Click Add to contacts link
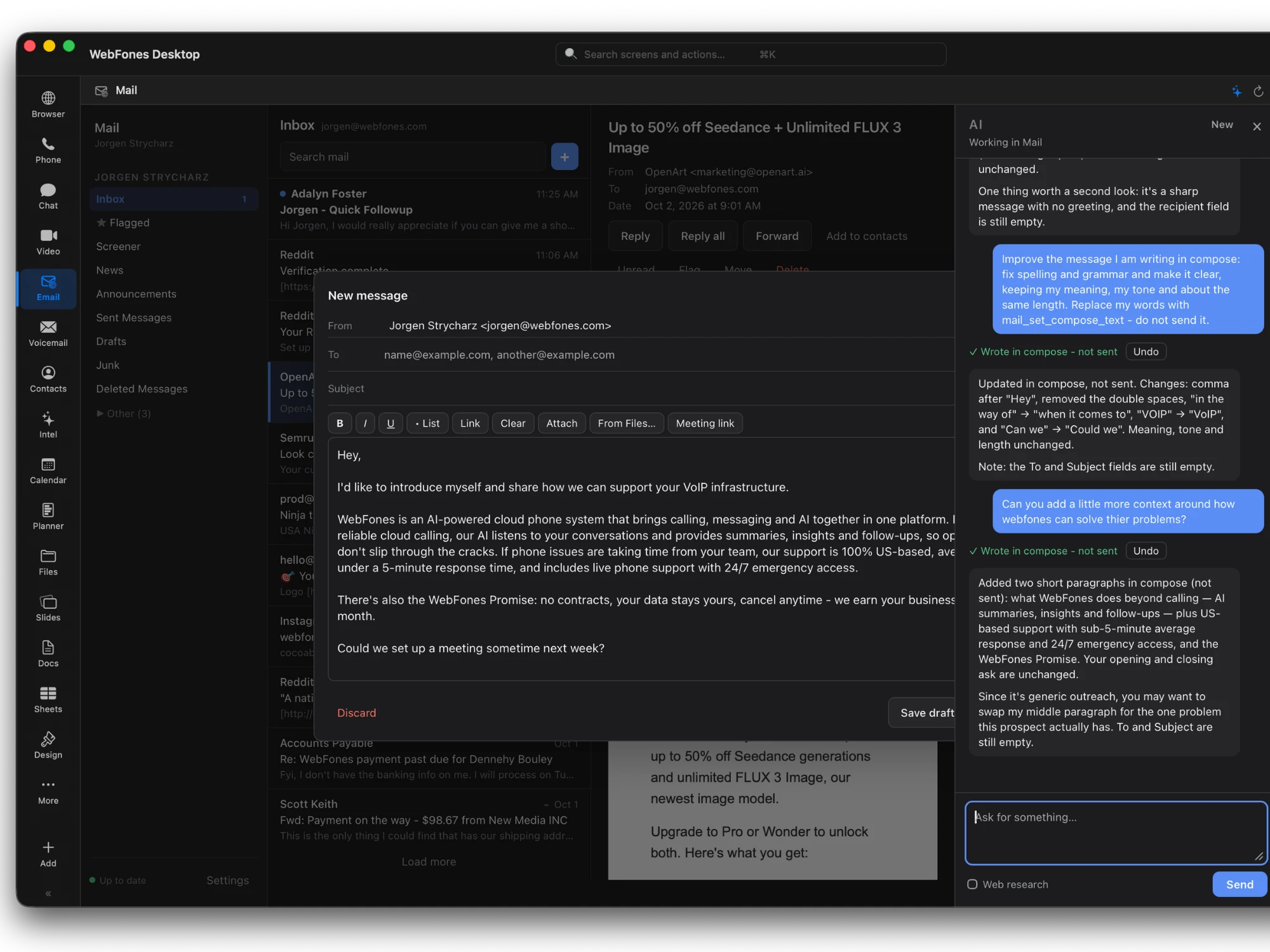Screen dimensions: 1270x952 tap(866, 236)
